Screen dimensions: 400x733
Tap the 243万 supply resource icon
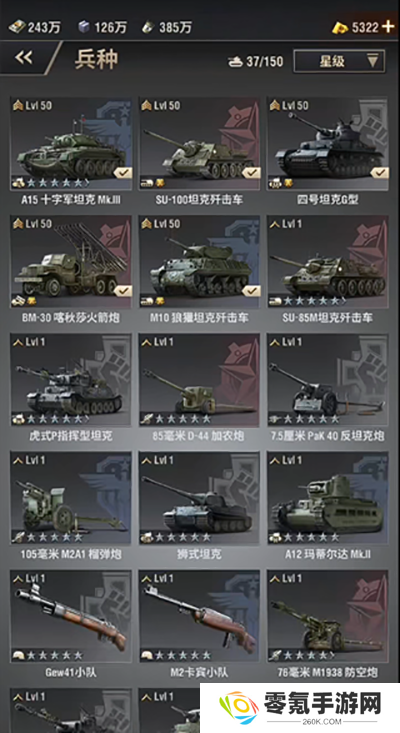point(16,27)
